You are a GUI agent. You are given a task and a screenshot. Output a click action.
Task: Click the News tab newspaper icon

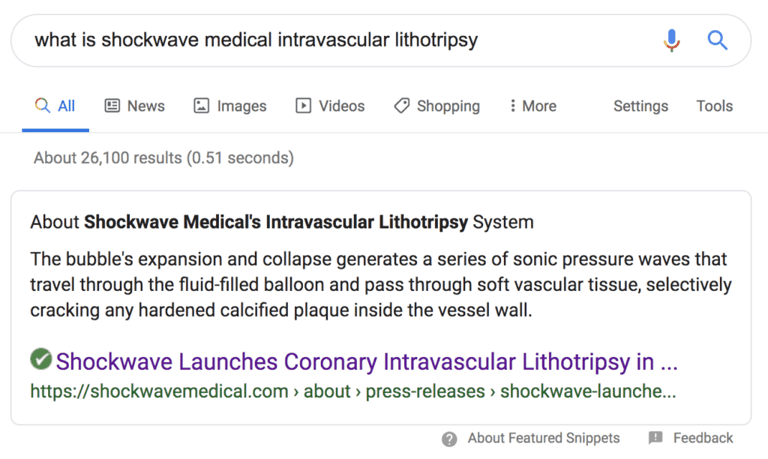[x=112, y=105]
